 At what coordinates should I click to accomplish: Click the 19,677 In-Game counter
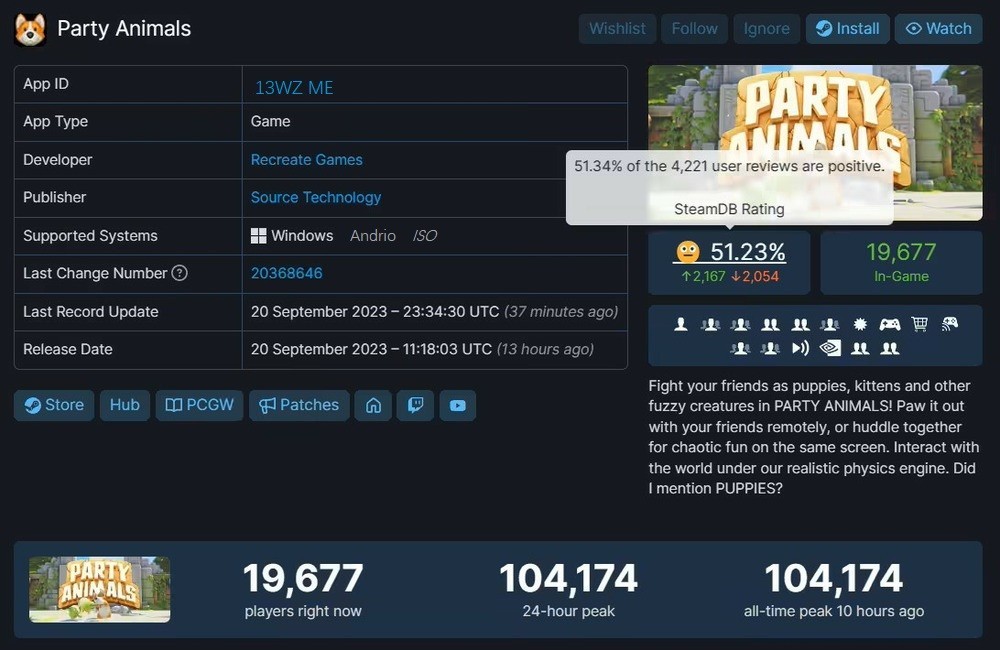pos(901,262)
